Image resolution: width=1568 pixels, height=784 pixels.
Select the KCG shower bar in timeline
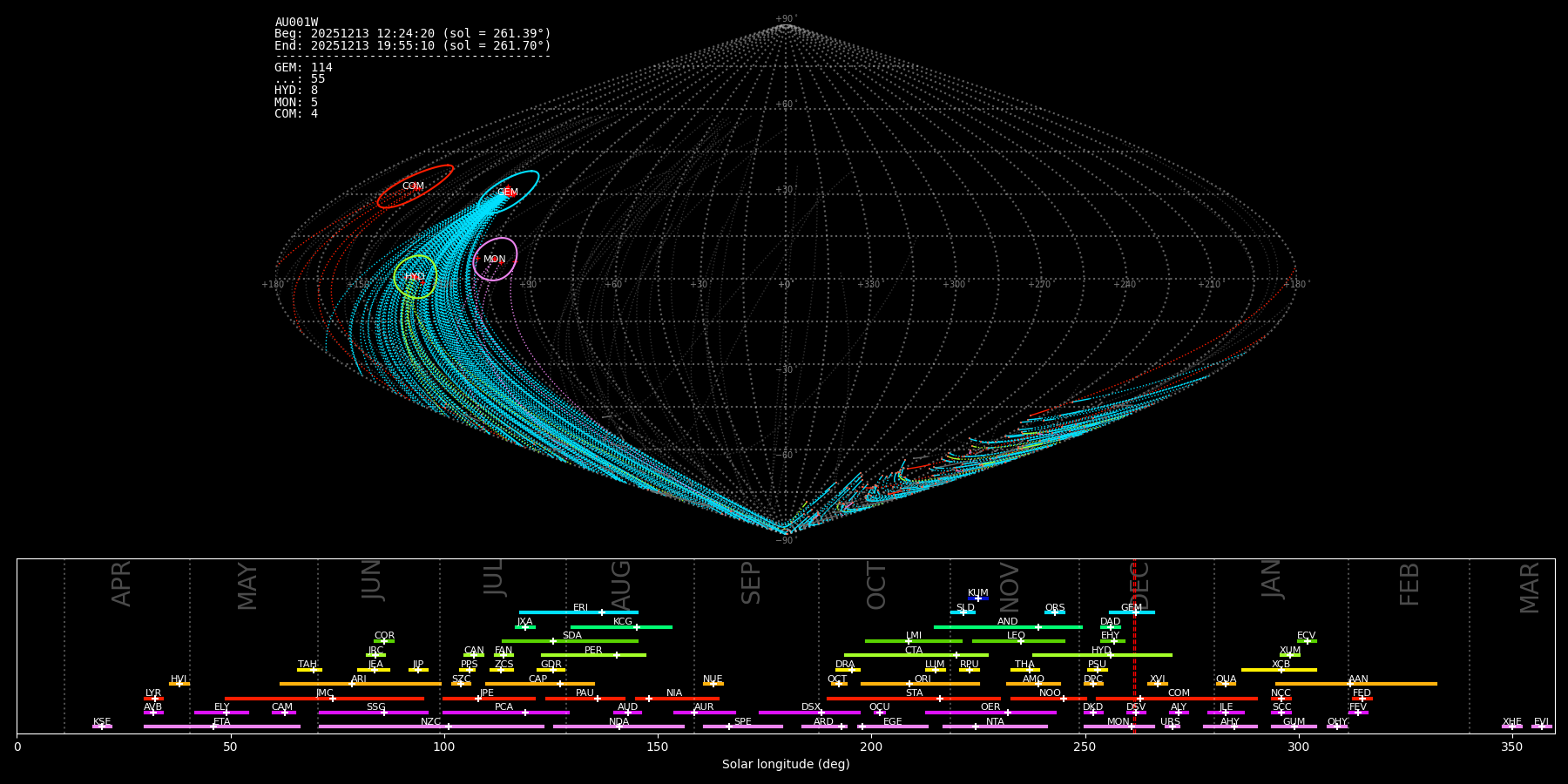[x=621, y=627]
